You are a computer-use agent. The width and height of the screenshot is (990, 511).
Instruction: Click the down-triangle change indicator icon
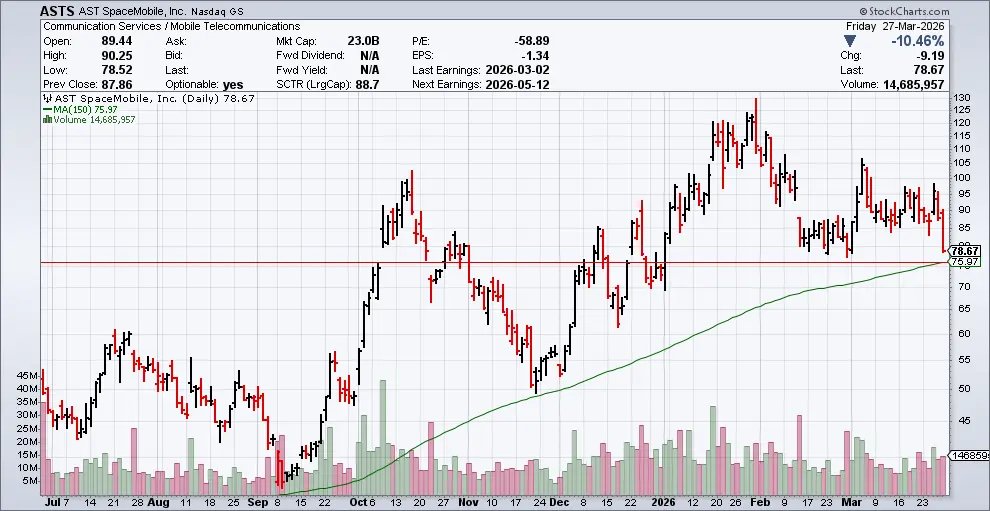pos(850,41)
